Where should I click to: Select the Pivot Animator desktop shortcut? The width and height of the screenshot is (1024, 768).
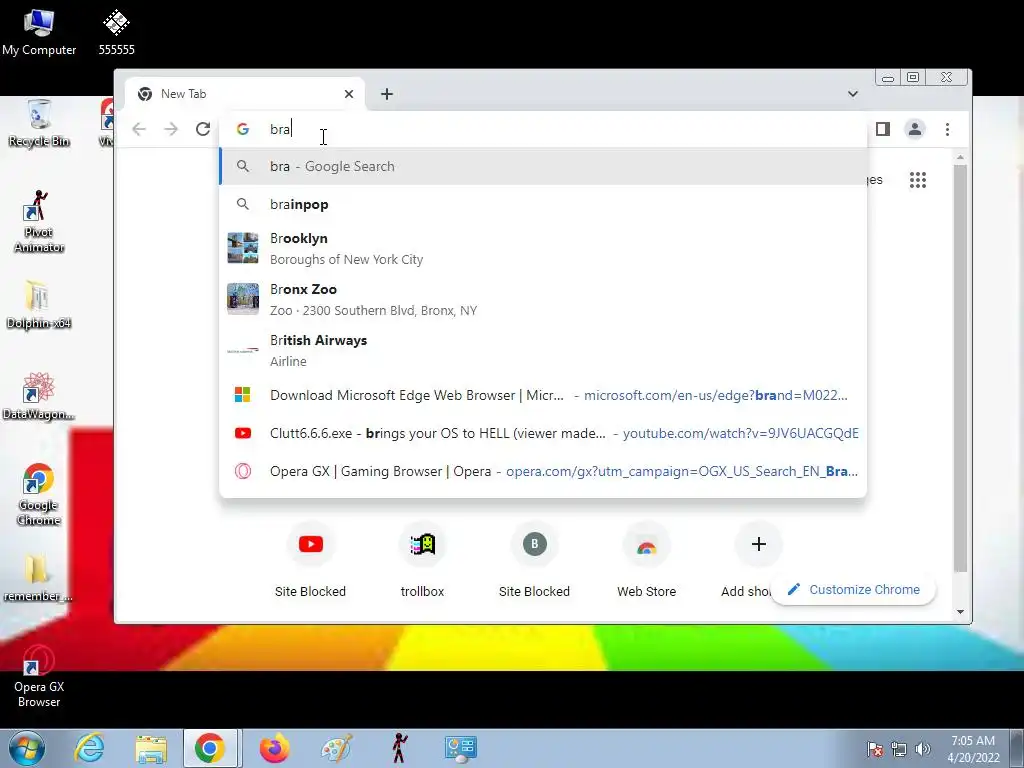[x=39, y=221]
